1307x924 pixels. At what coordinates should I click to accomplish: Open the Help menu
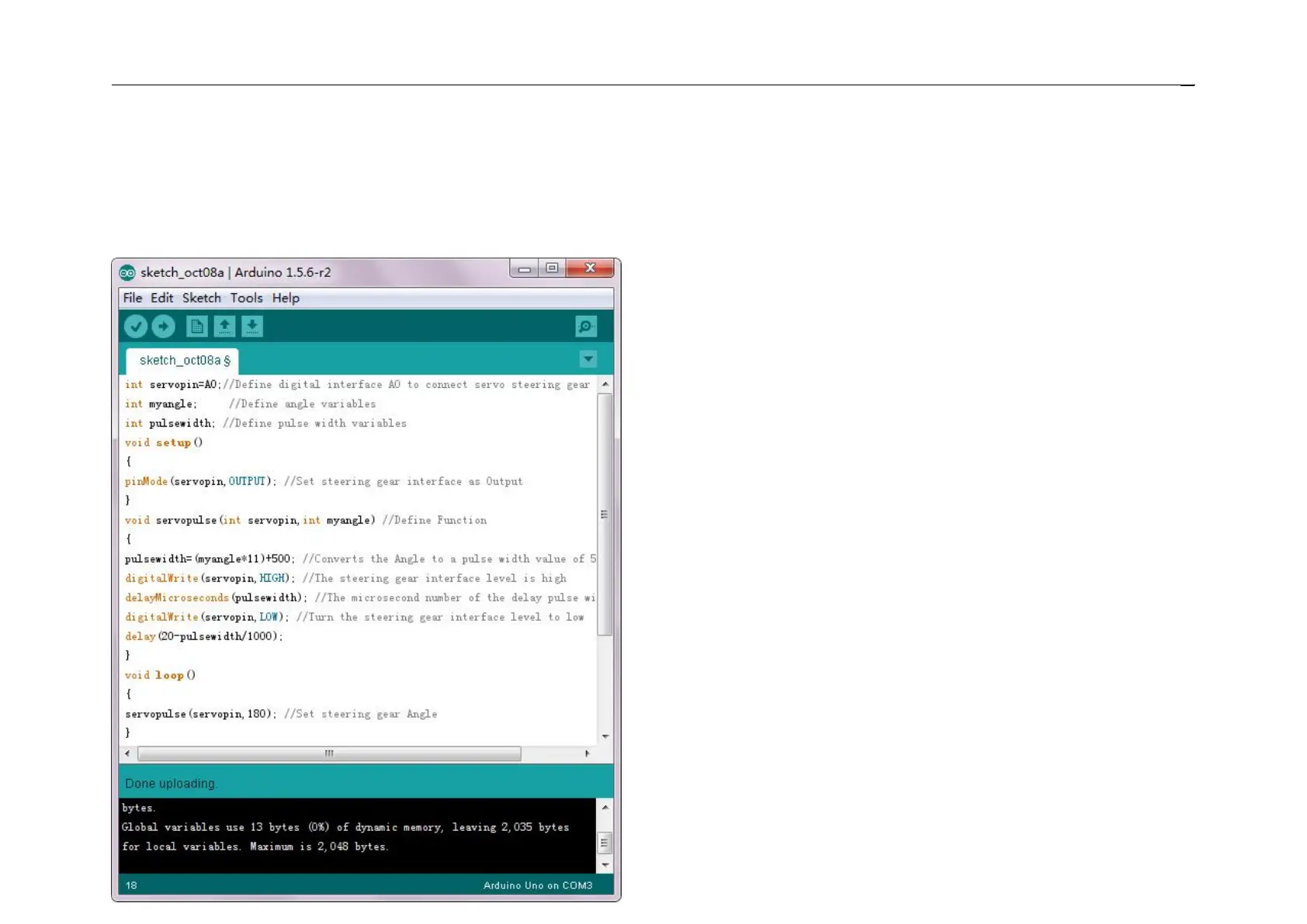click(x=286, y=298)
